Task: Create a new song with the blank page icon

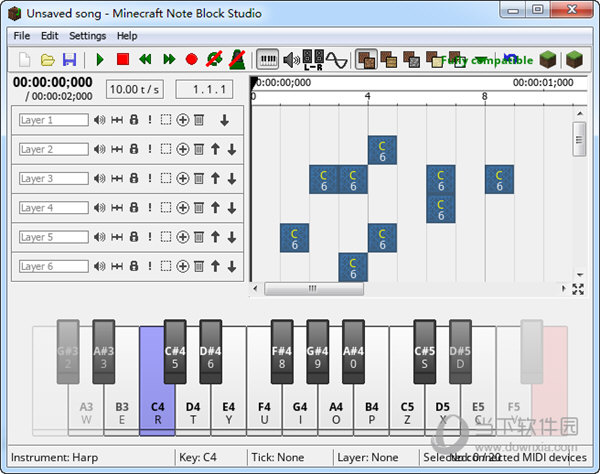Action: coord(24,60)
